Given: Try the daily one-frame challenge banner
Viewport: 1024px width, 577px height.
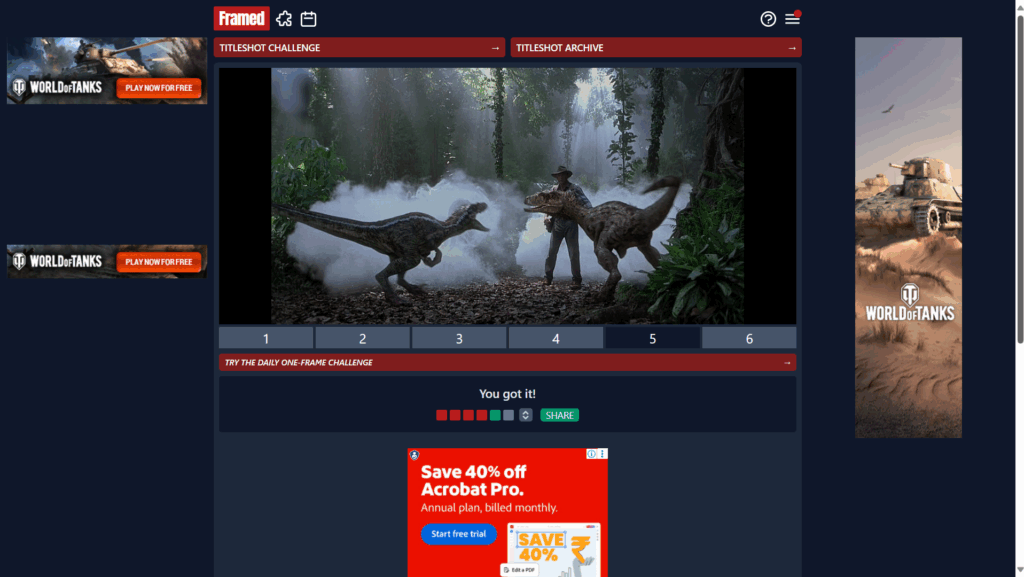Looking at the screenshot, I should 507,362.
